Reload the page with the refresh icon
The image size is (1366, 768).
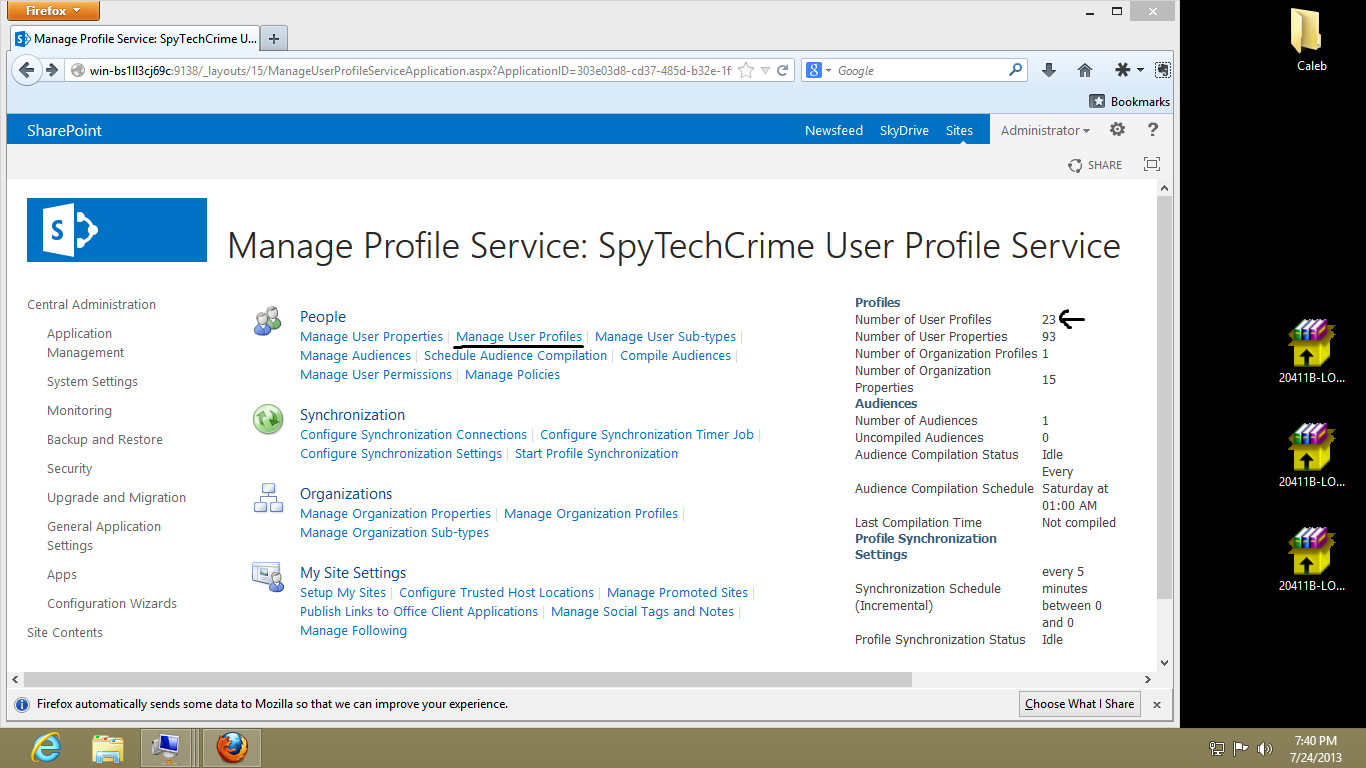[x=783, y=70]
